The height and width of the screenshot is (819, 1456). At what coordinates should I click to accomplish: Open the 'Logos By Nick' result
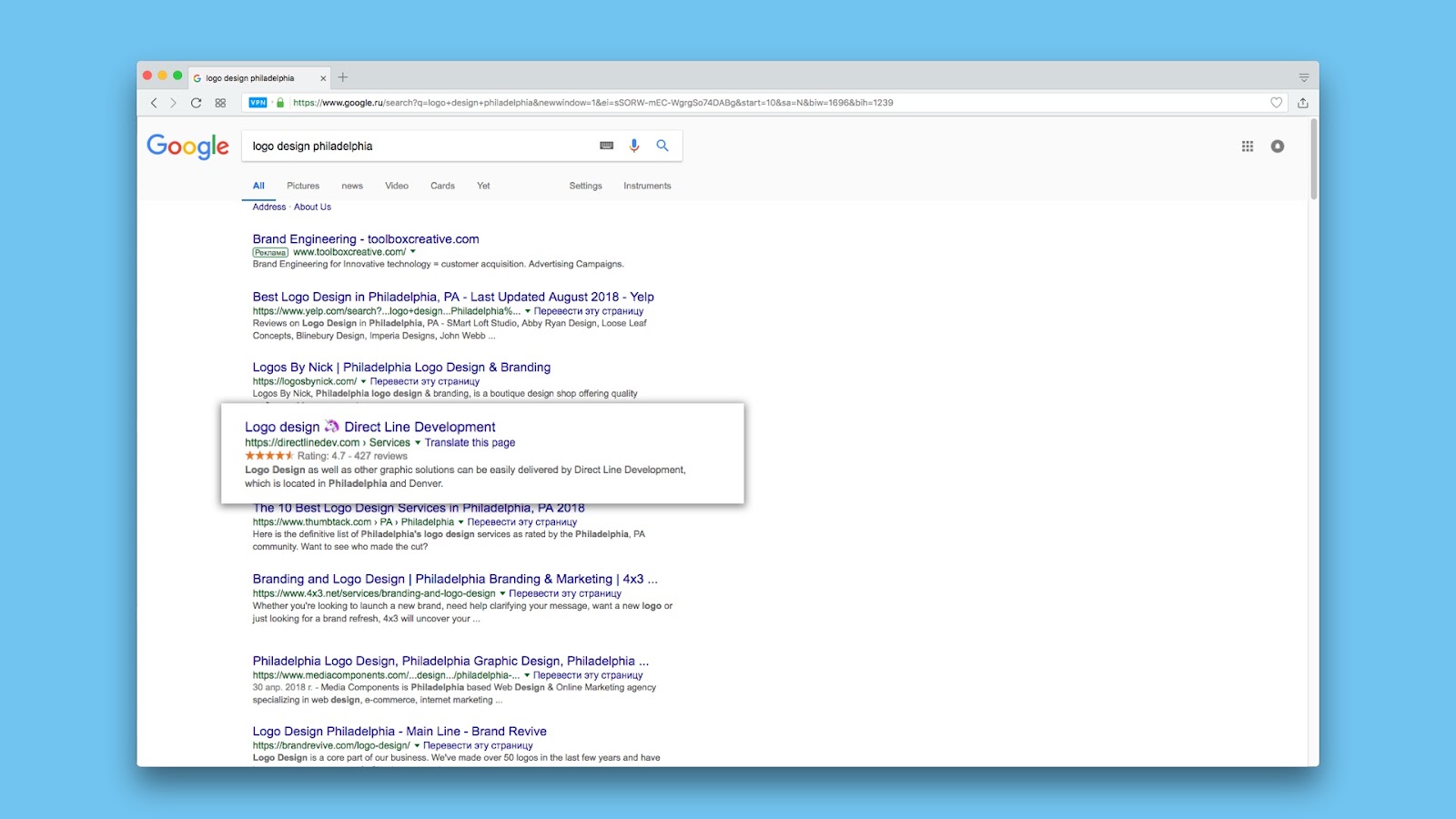[x=401, y=368]
